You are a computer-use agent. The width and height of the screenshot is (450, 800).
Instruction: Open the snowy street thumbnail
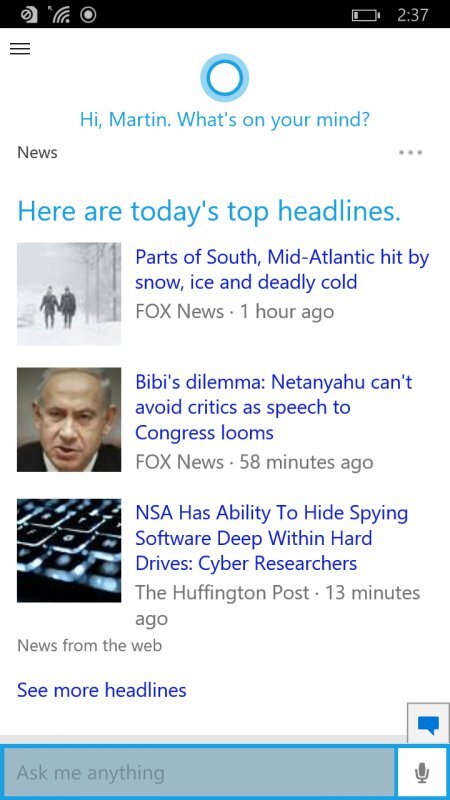click(69, 294)
